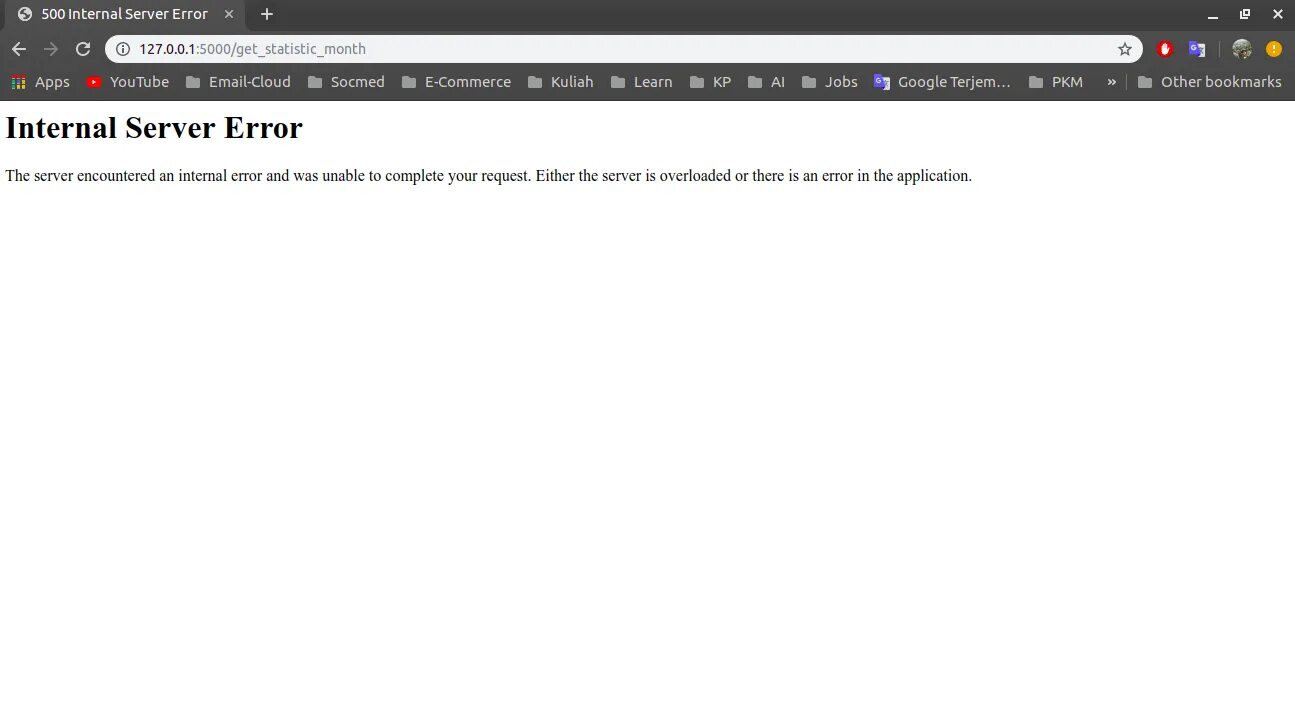
Task: Open the Learn bookmark folder
Action: tap(641, 82)
